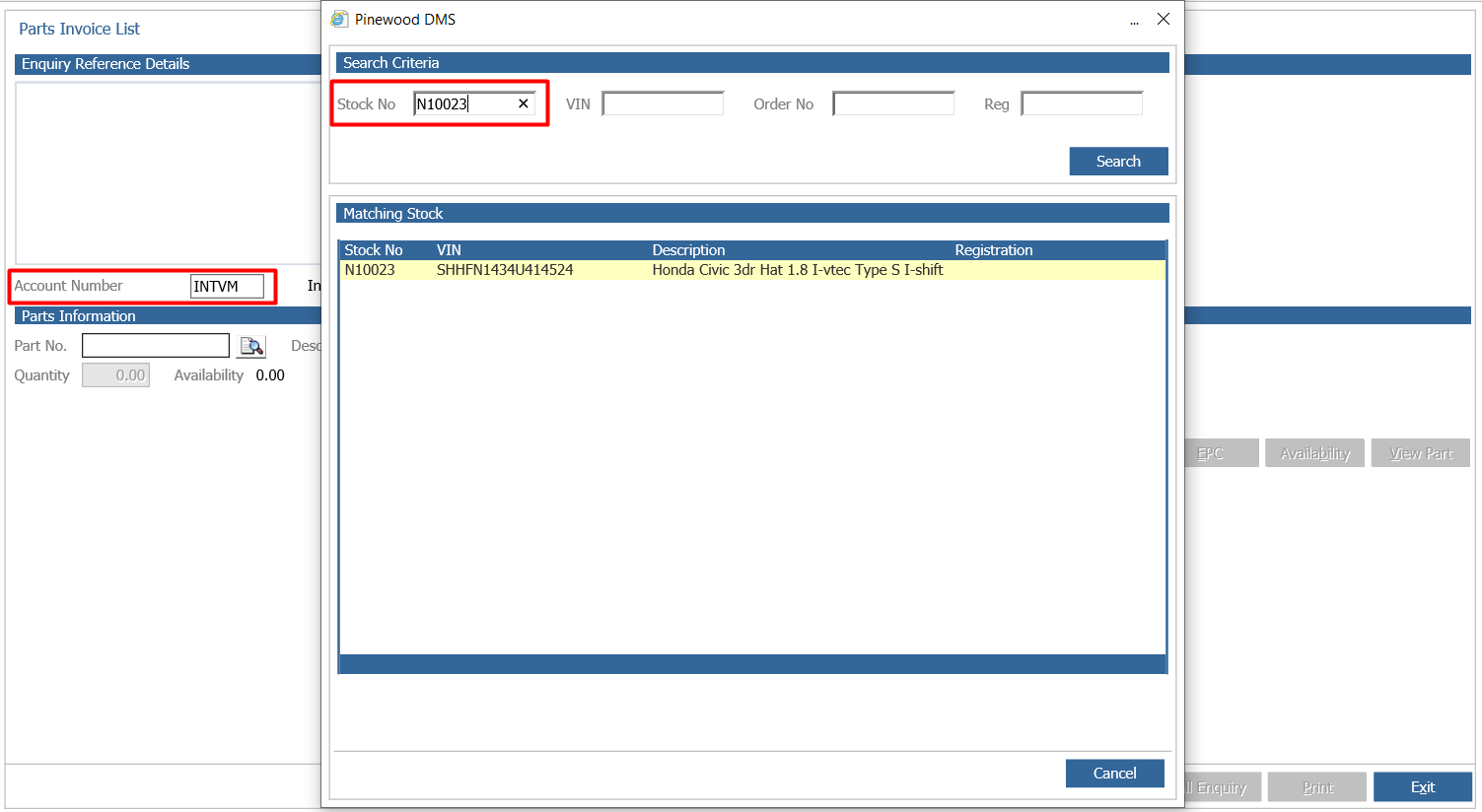
Task: Click the Honda Civic description cell
Action: (x=798, y=270)
